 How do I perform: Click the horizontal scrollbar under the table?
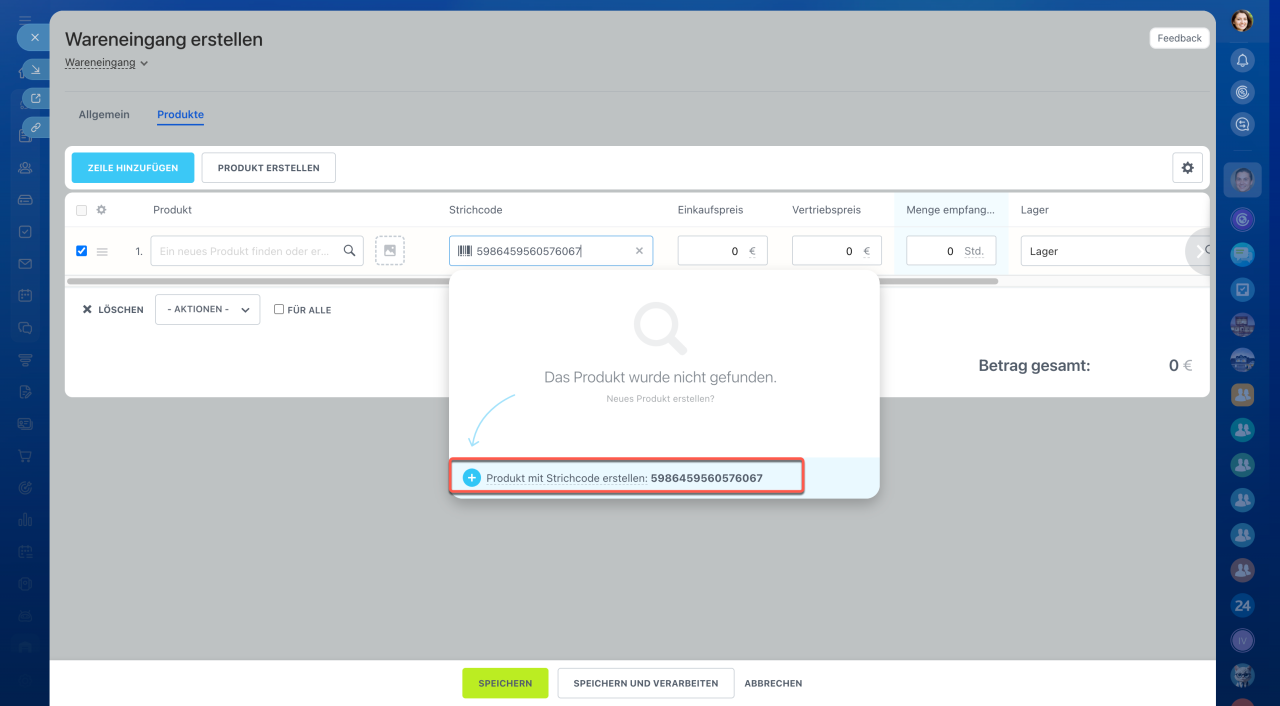pos(533,281)
